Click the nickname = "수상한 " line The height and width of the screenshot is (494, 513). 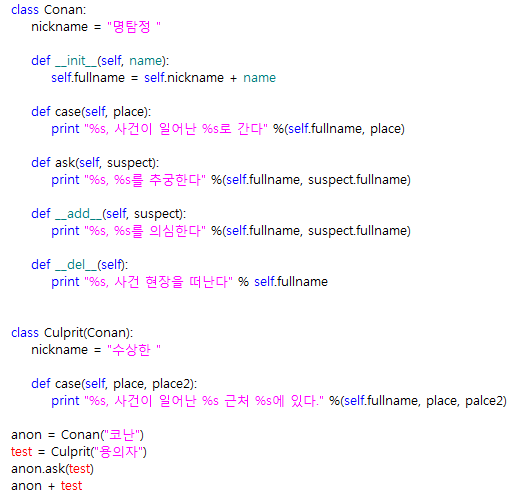96,350
